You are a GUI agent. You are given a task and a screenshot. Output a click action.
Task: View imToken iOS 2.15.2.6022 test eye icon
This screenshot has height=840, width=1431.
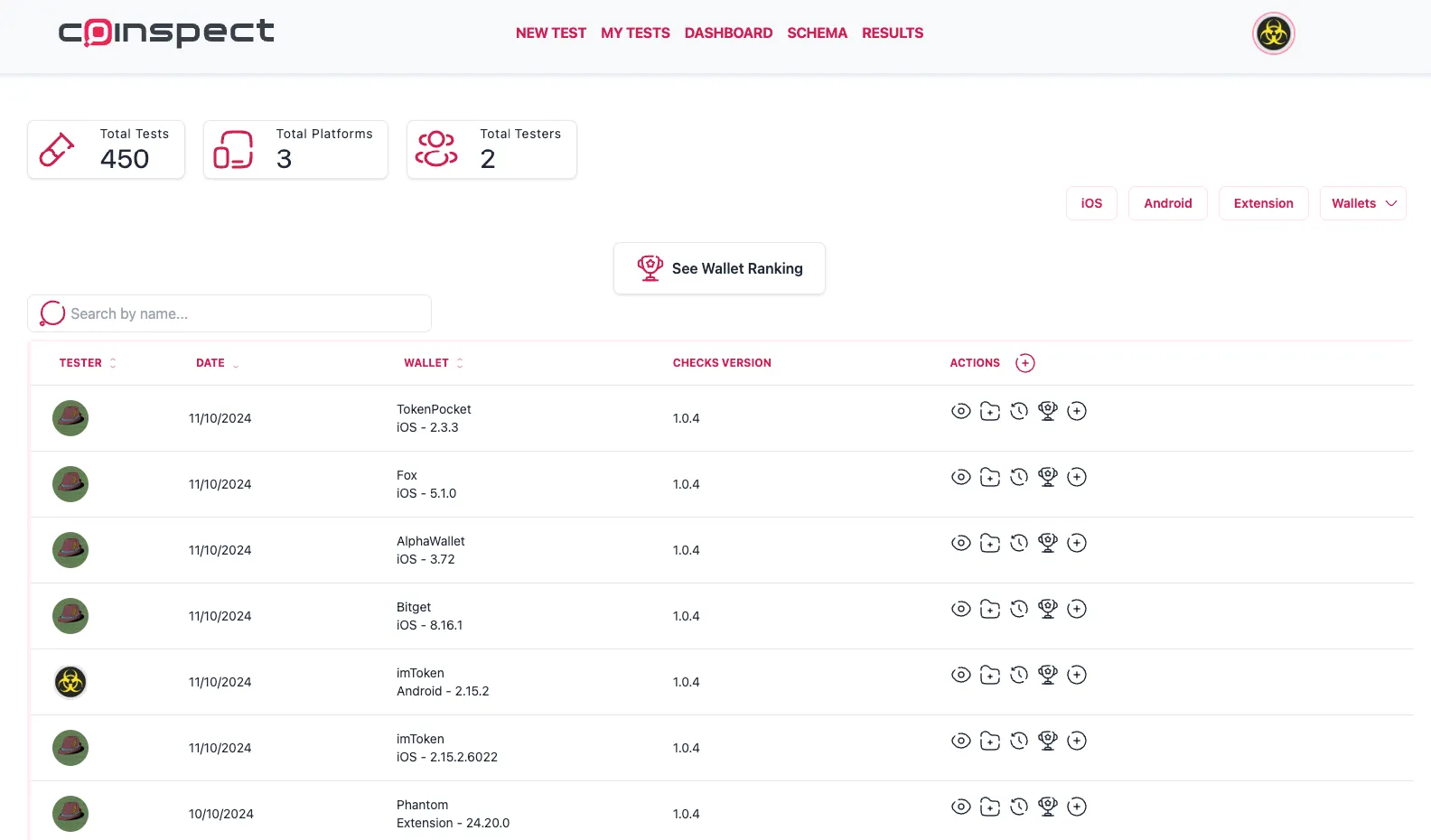[961, 741]
